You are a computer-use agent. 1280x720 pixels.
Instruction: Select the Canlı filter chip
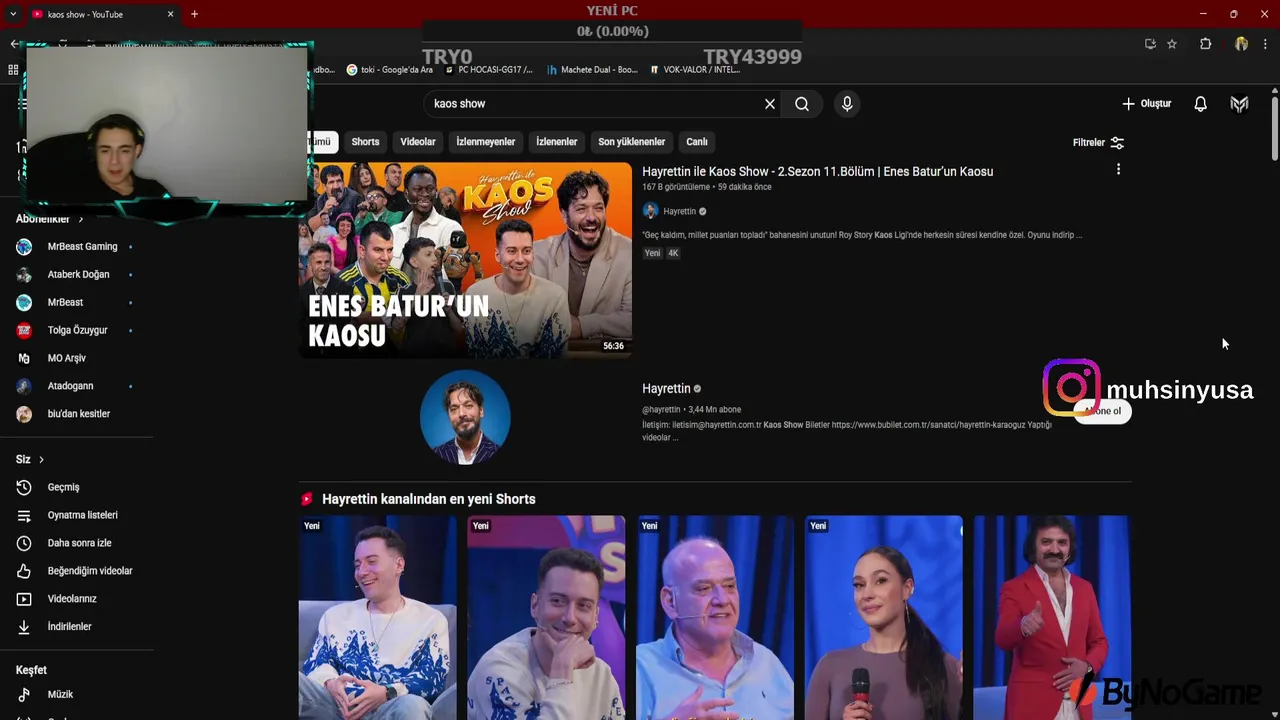pos(697,142)
